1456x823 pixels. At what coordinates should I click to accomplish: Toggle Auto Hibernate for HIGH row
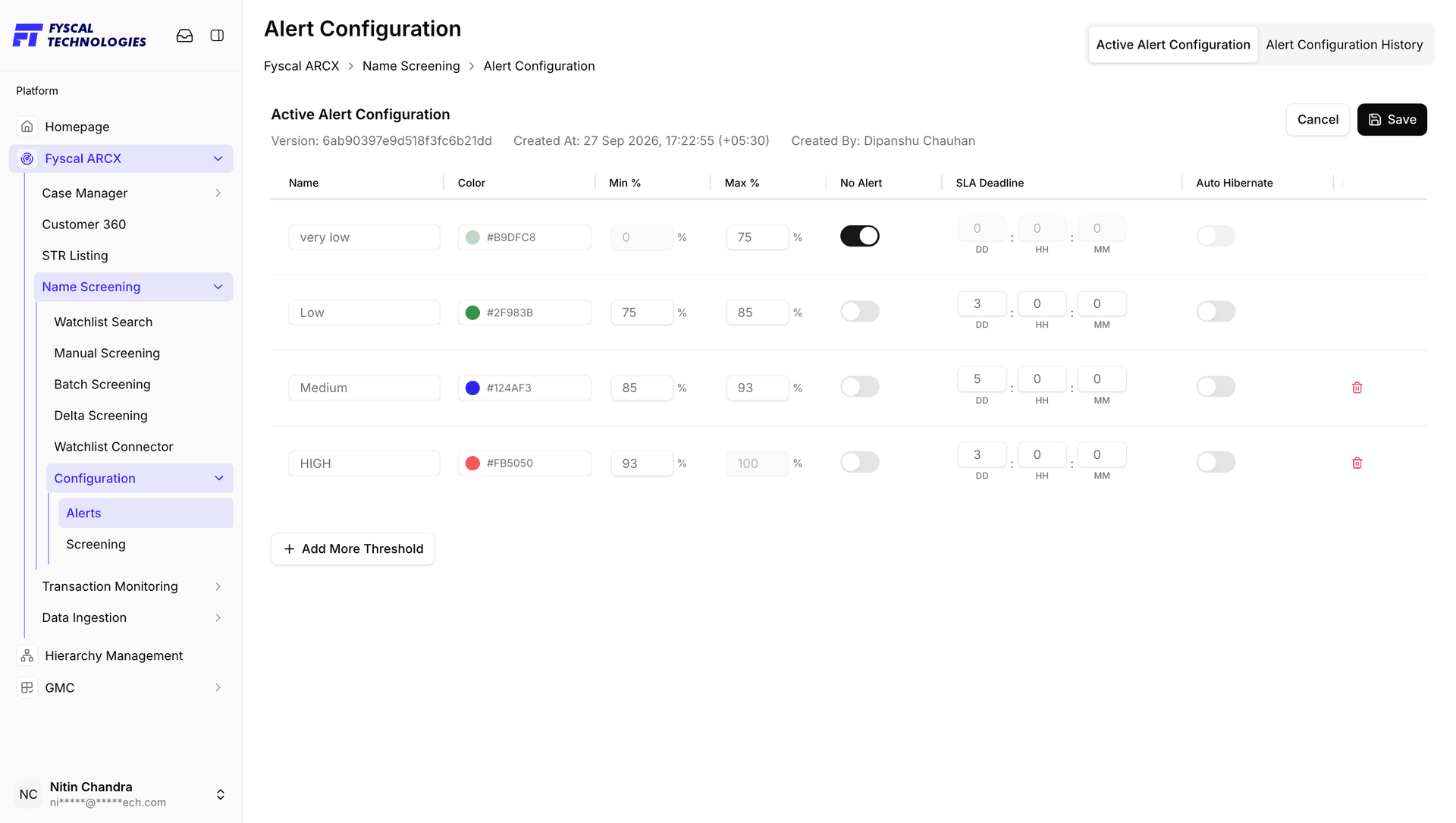pyautogui.click(x=1216, y=462)
